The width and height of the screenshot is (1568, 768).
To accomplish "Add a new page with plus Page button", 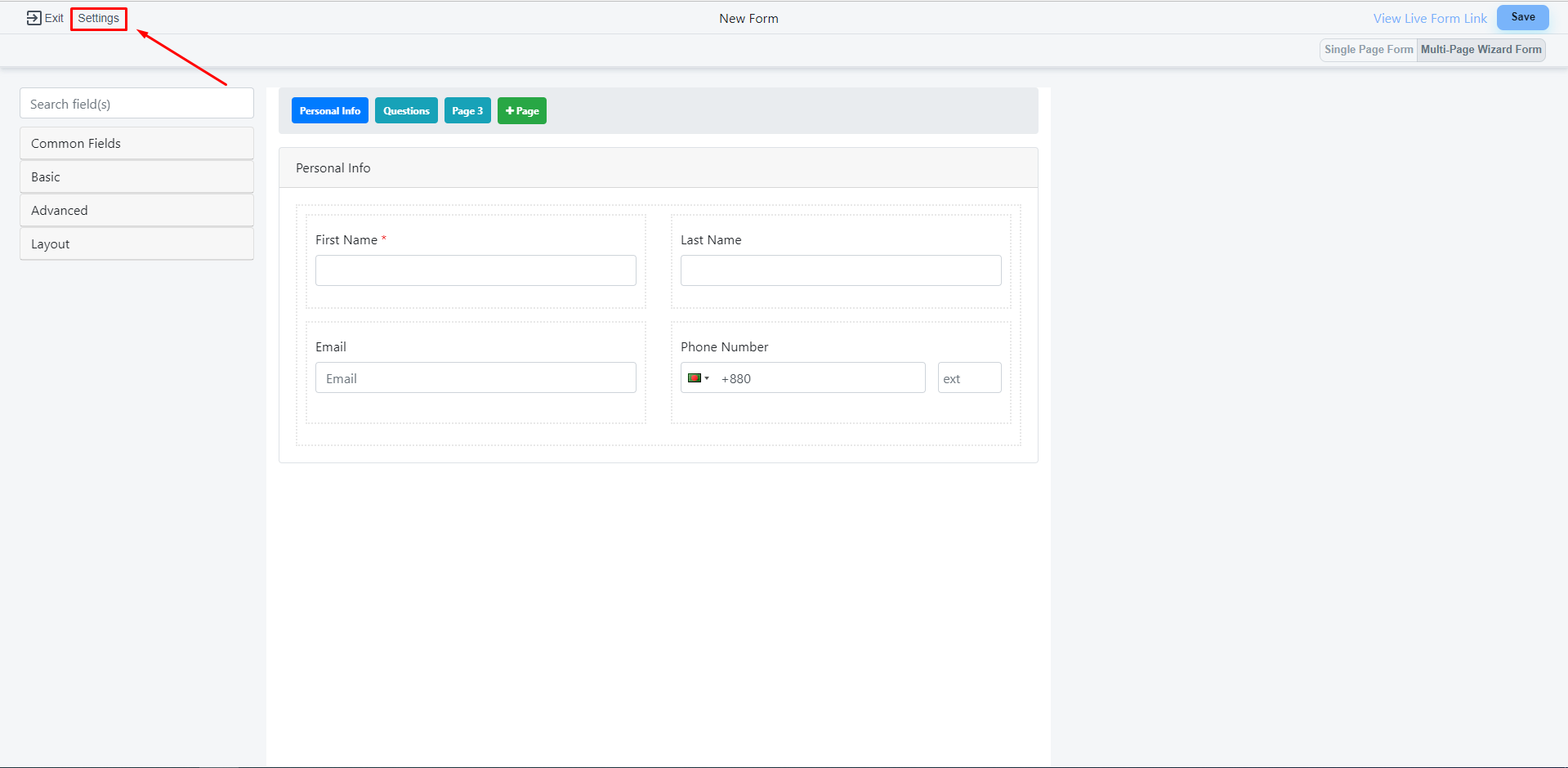I will click(521, 111).
